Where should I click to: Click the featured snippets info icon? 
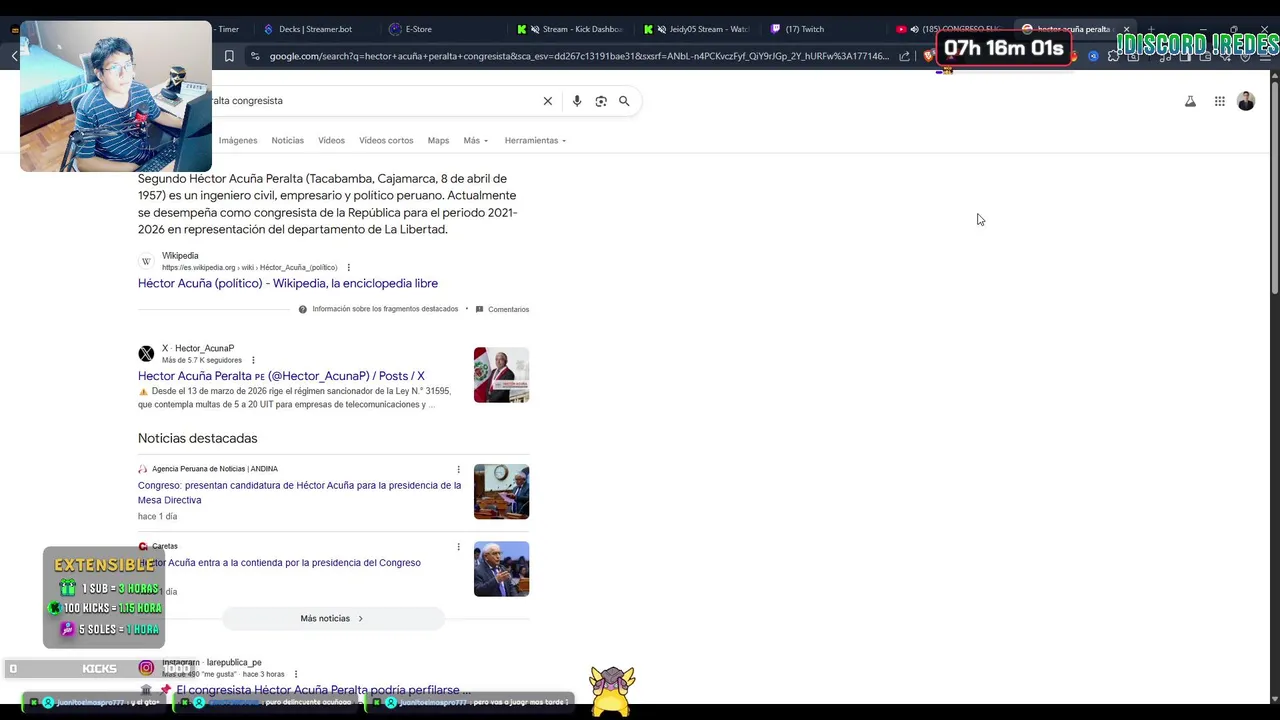tap(303, 310)
